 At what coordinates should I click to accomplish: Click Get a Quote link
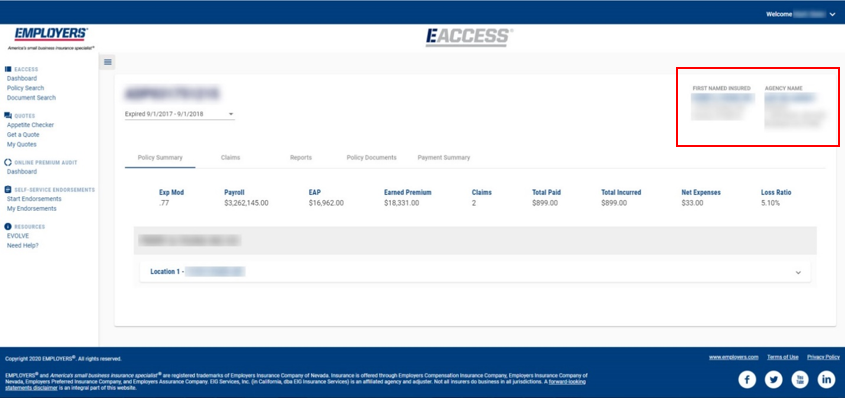[x=23, y=135]
